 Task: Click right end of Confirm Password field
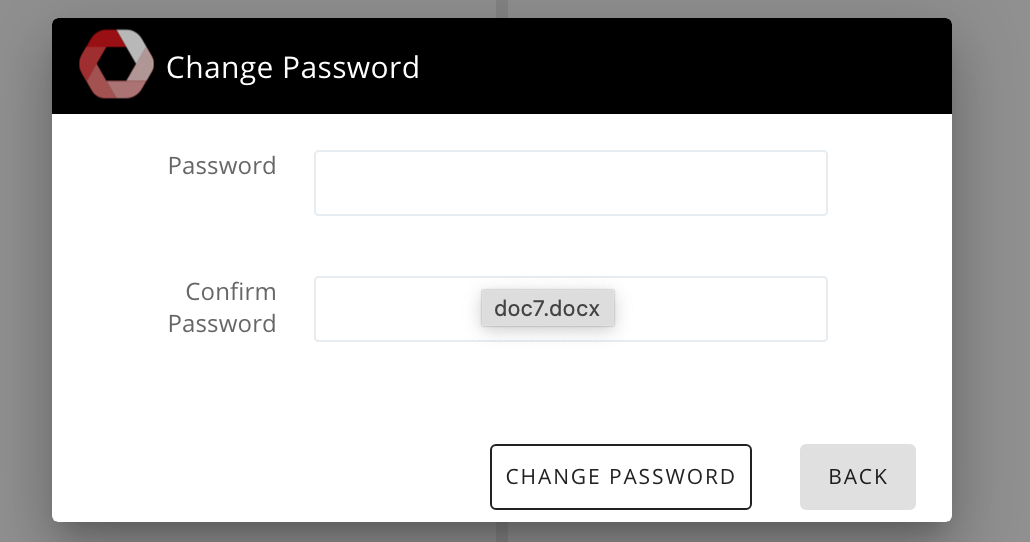coord(813,309)
